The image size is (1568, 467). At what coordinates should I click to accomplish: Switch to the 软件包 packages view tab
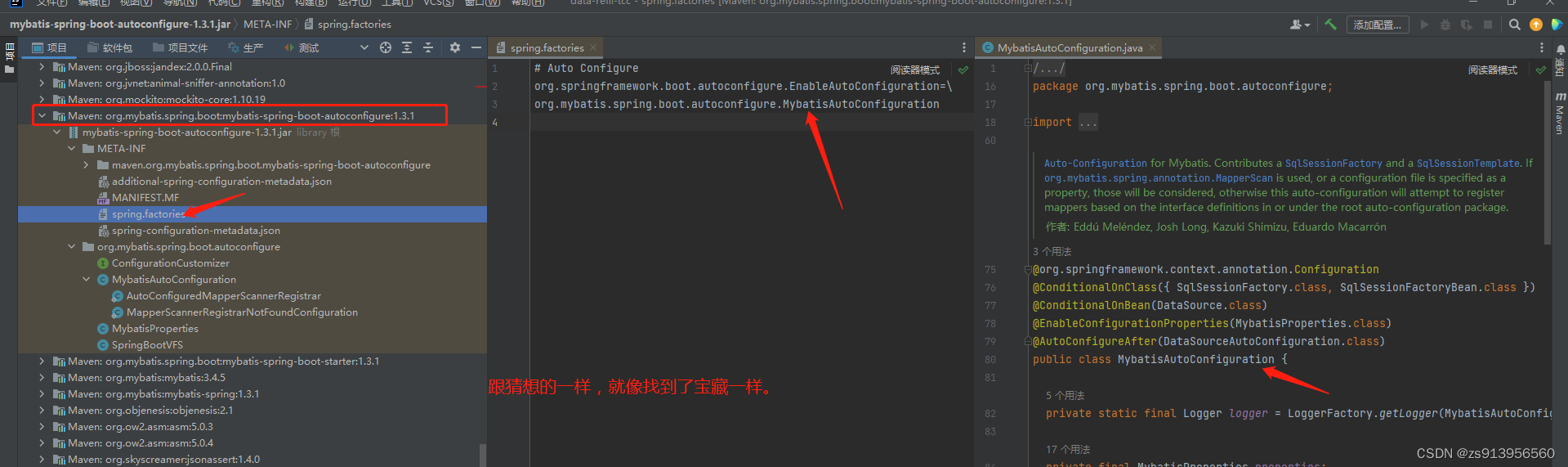[x=109, y=47]
